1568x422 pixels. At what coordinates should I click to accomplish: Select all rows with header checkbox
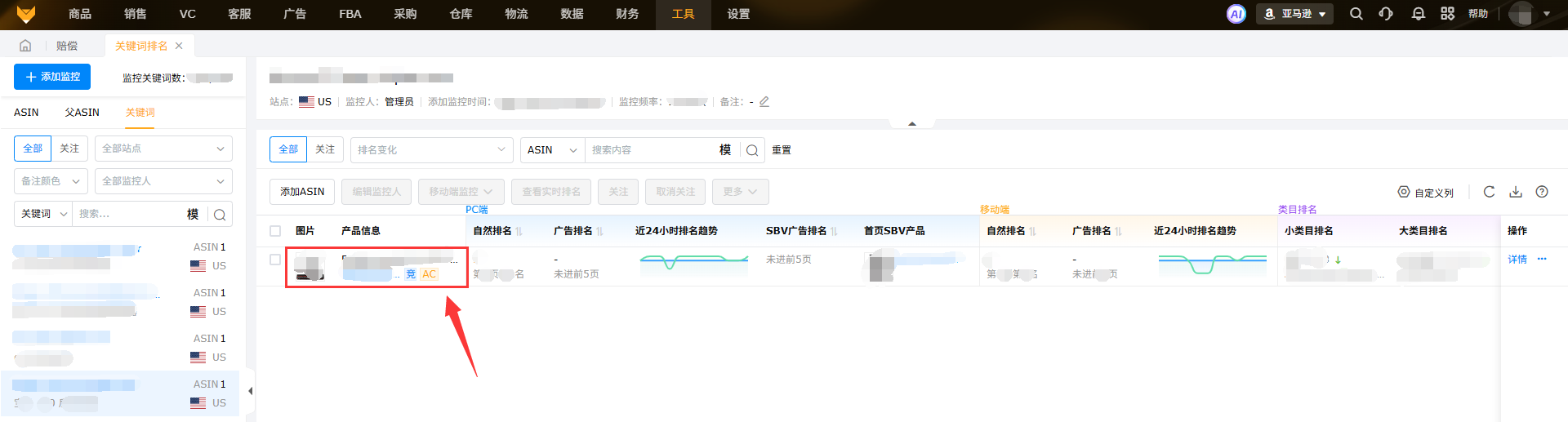(275, 231)
